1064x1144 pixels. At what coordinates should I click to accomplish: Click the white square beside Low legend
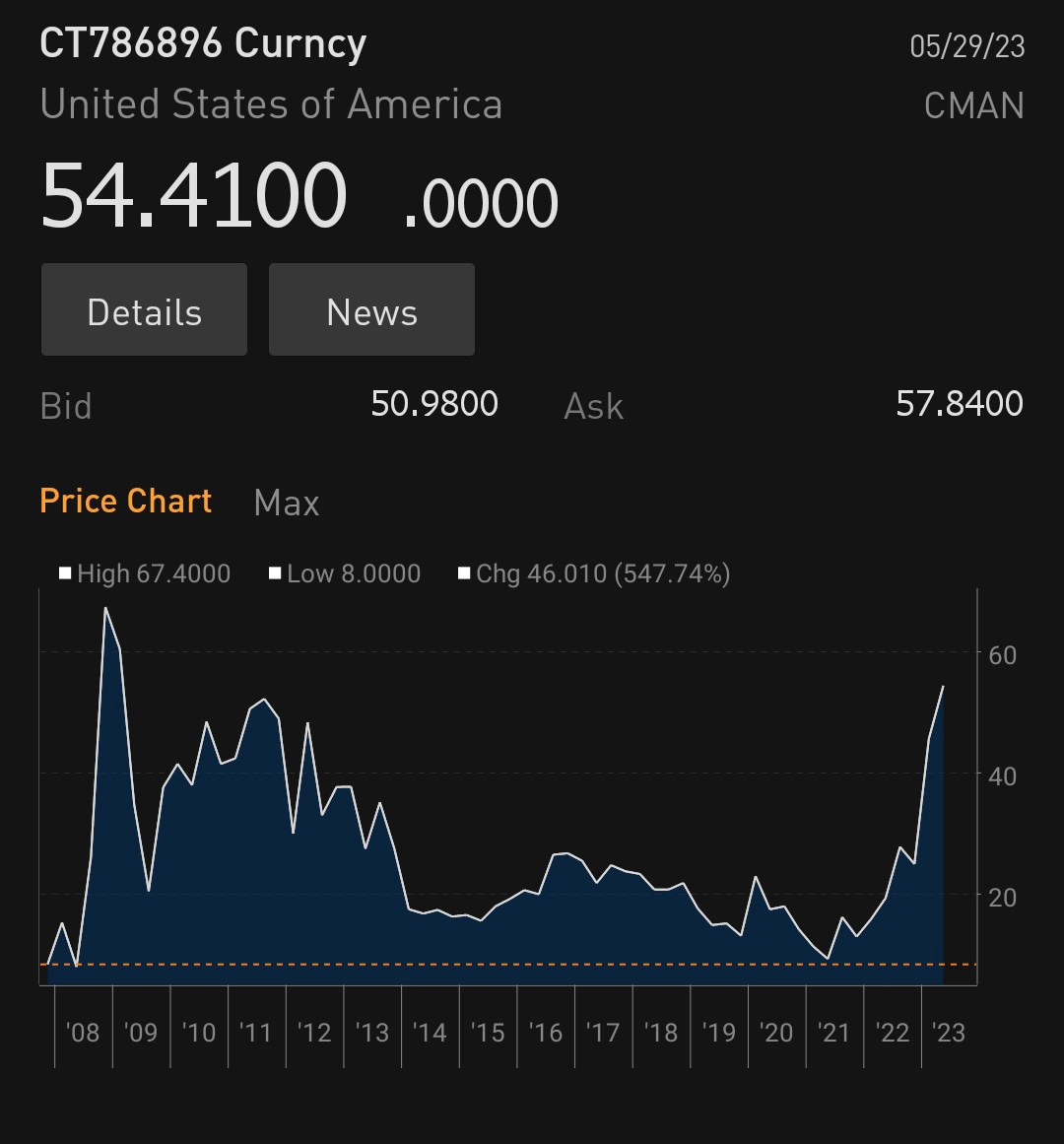click(275, 572)
